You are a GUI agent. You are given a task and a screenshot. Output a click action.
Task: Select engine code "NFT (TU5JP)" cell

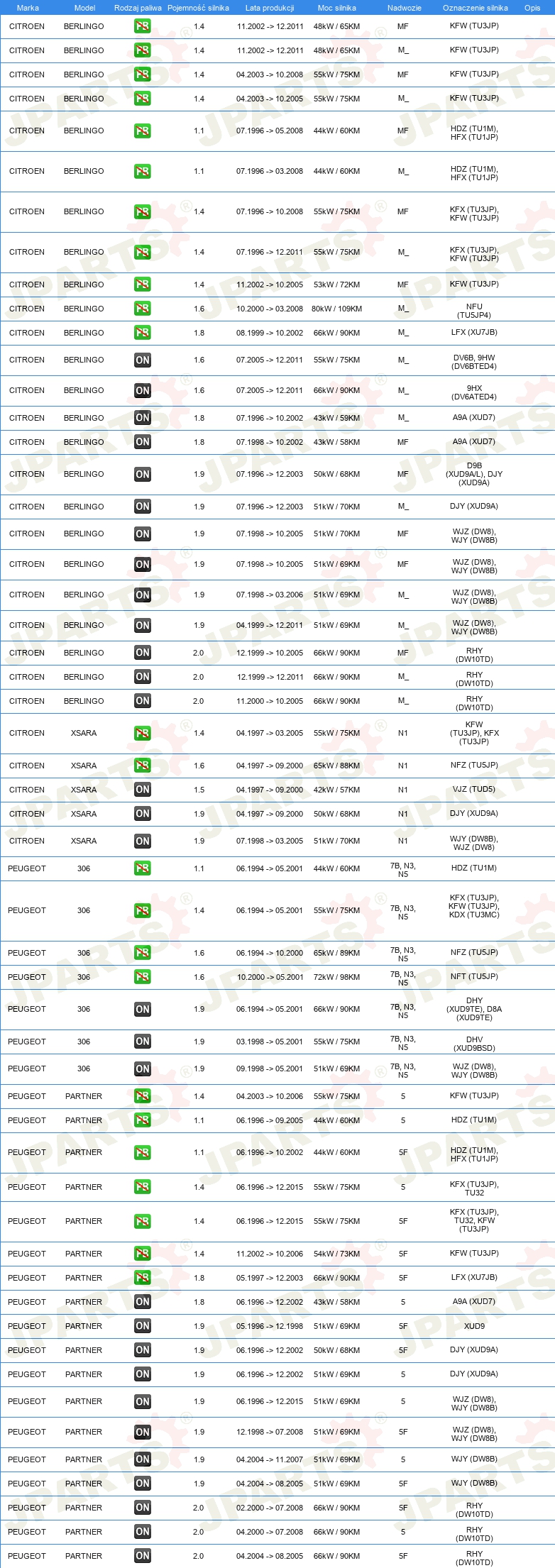[x=474, y=977]
